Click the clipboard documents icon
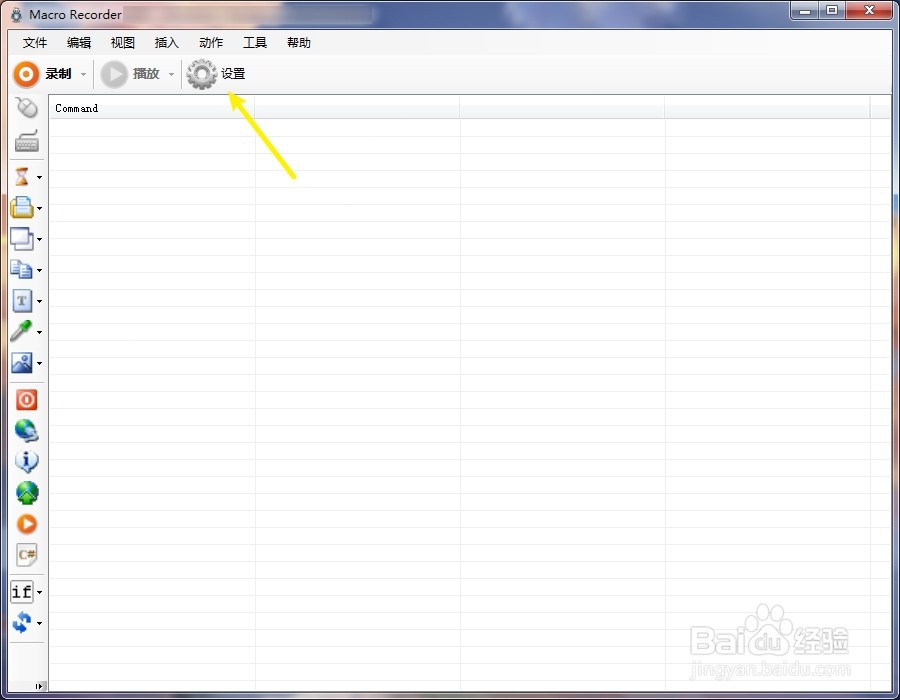This screenshot has height=700, width=900. [22, 269]
